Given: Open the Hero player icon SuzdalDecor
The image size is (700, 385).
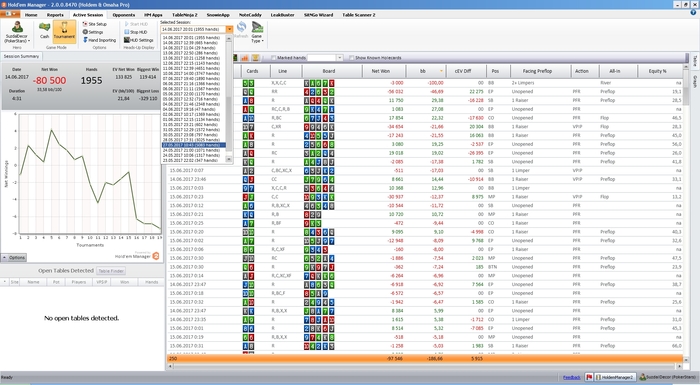Looking at the screenshot, I should click(17, 28).
